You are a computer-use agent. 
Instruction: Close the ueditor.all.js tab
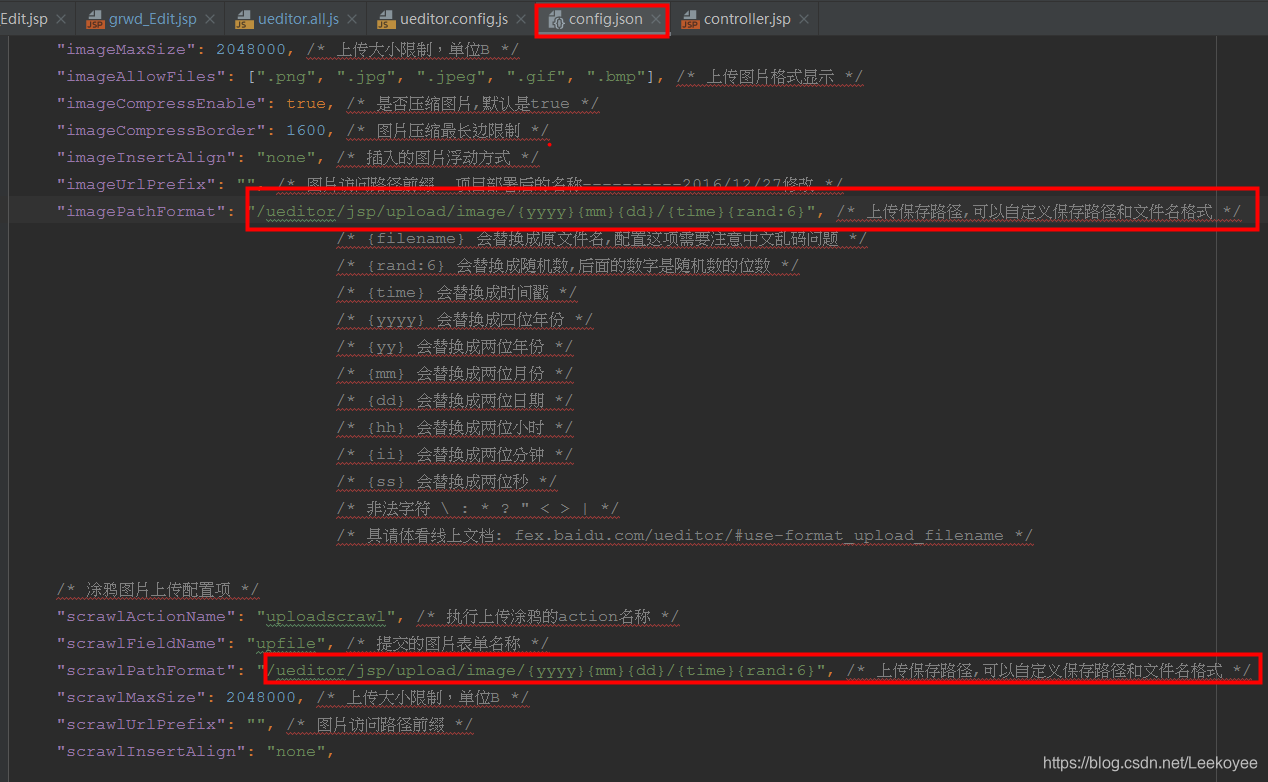(x=352, y=20)
